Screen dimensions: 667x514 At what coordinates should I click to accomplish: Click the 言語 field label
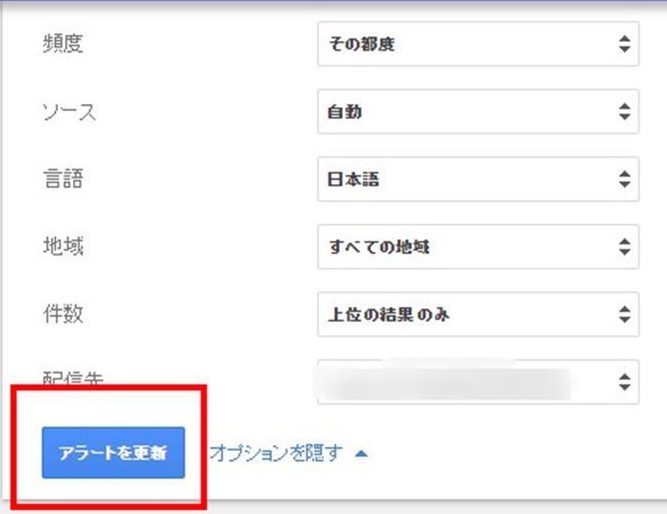[64, 180]
